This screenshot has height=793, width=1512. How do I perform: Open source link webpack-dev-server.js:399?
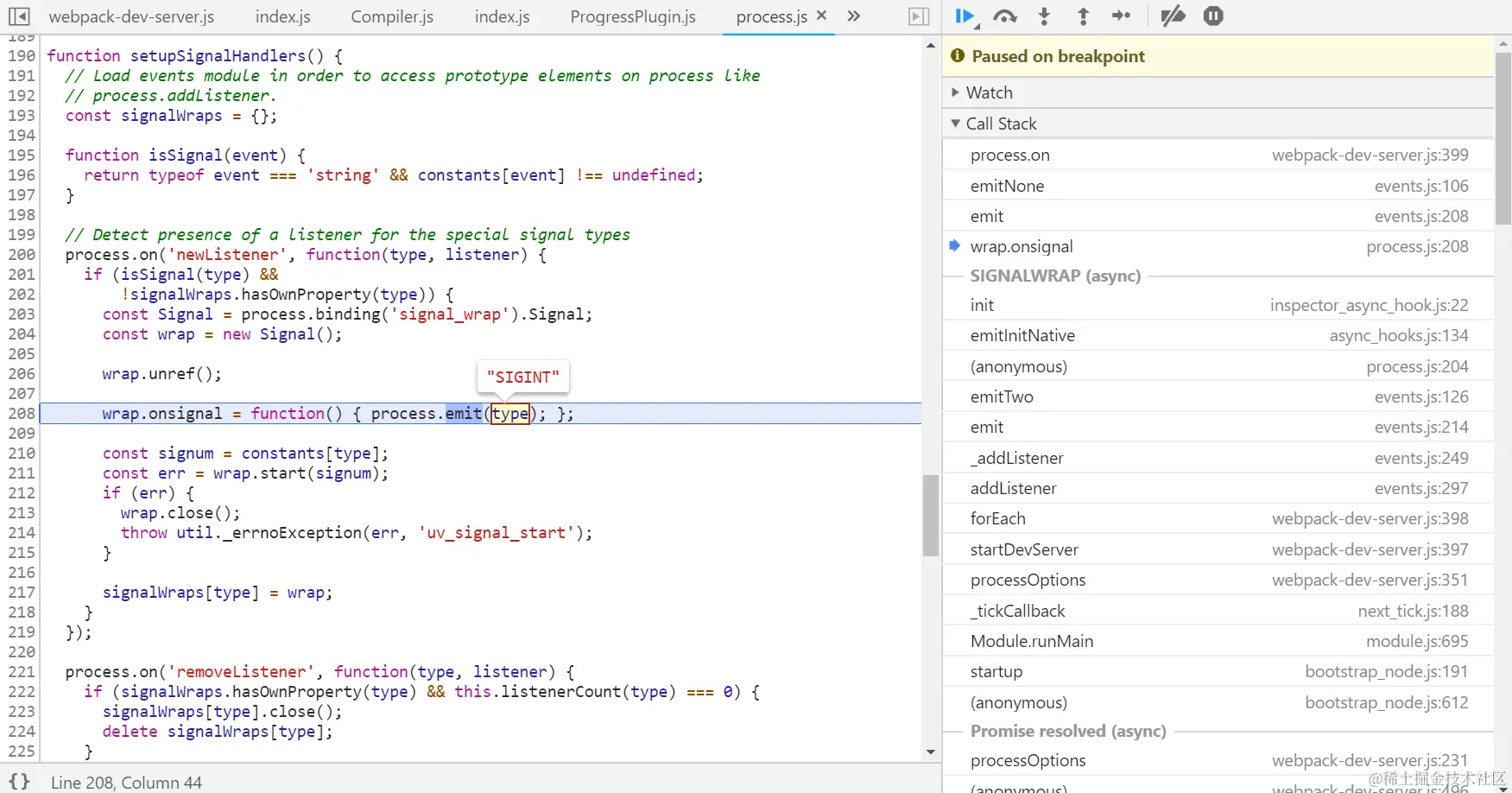[x=1370, y=155]
